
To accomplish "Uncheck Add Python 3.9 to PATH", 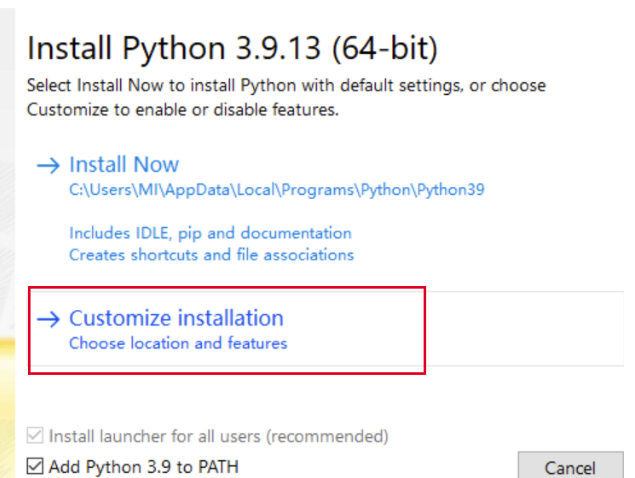I will (x=35, y=466).
